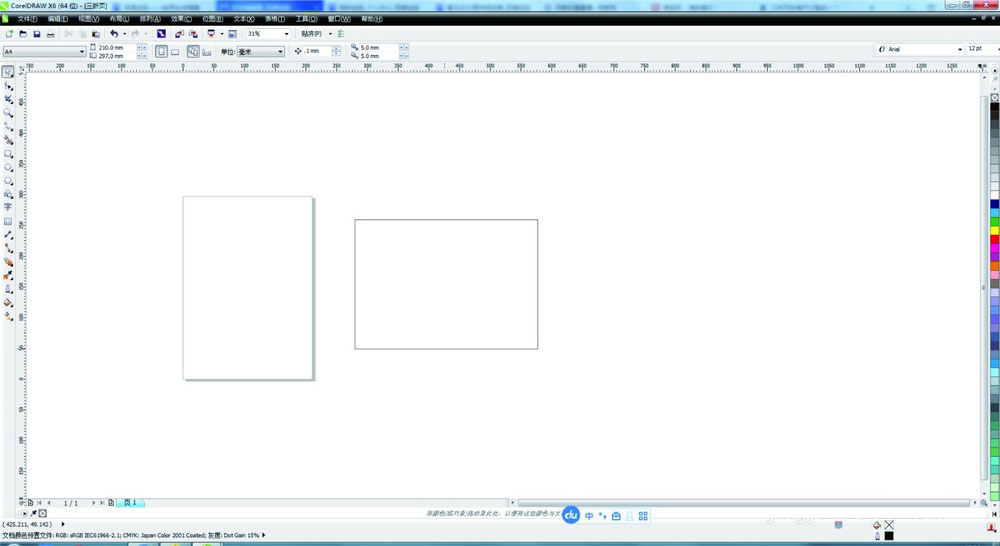Select the Table tool
The image size is (1000, 546).
coord(8,221)
